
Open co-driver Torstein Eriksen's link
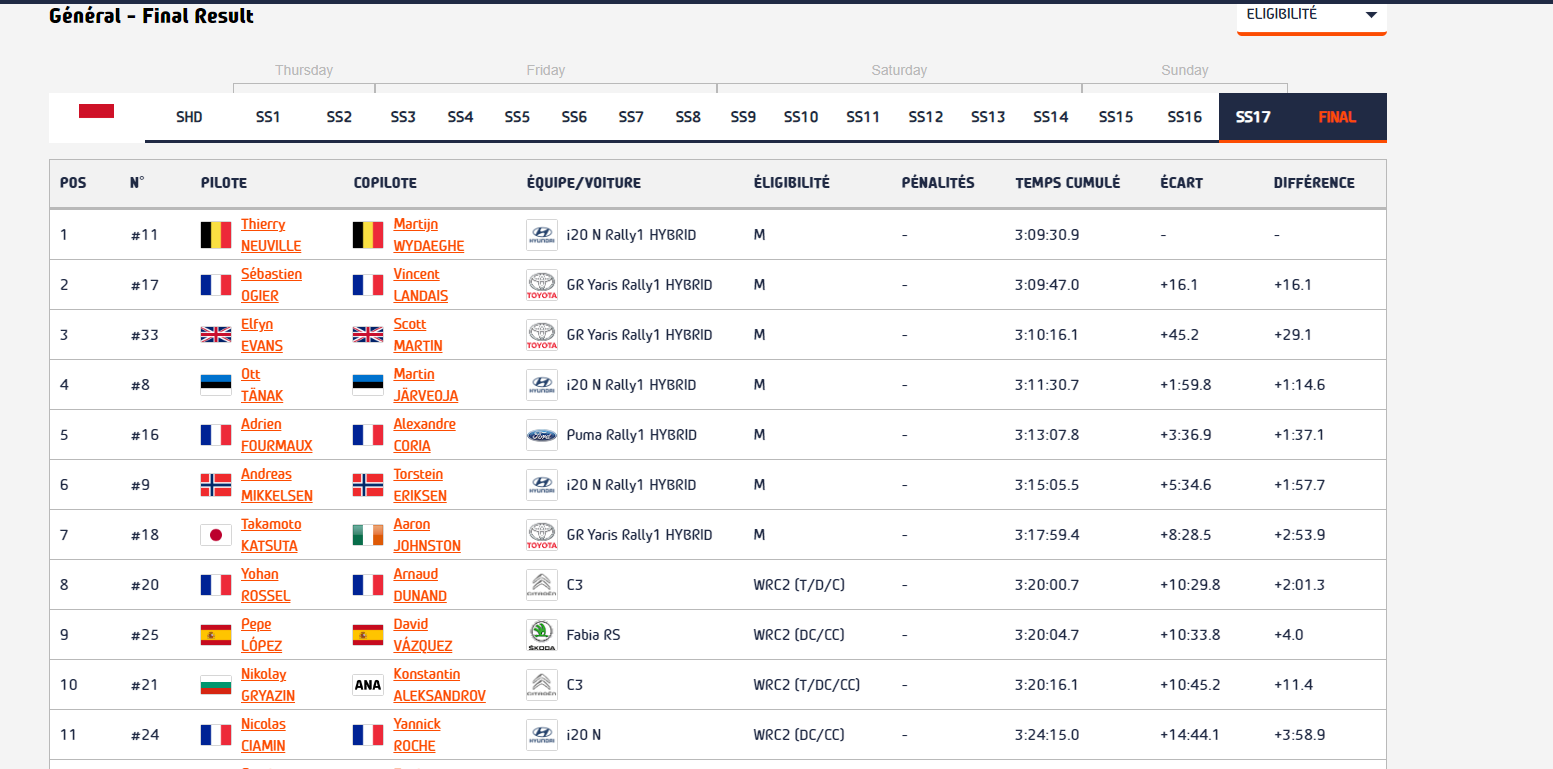click(420, 485)
